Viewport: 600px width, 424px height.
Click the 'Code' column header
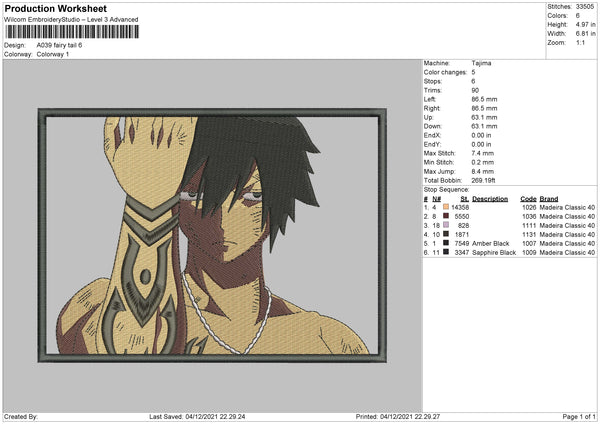(528, 199)
